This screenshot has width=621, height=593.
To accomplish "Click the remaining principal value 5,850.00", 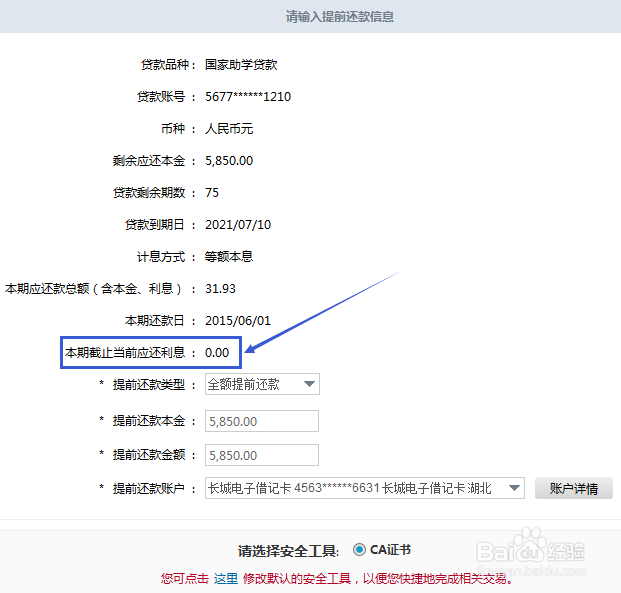I will point(229,161).
